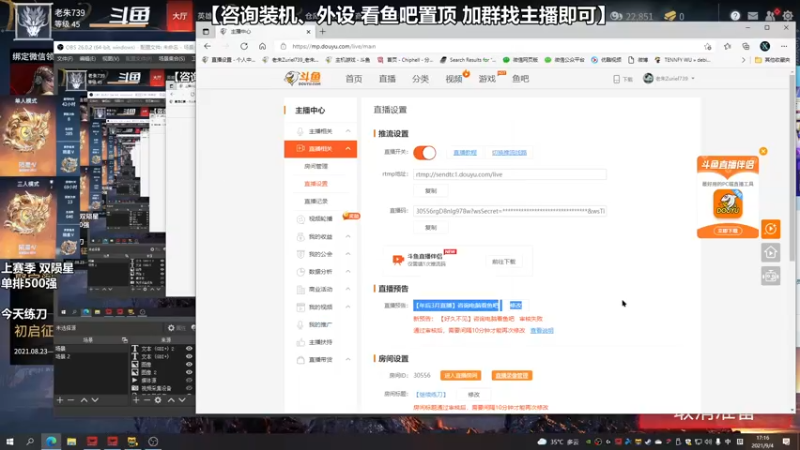Open the 直播 nav item
Screen dimensions: 800x450
point(387,79)
